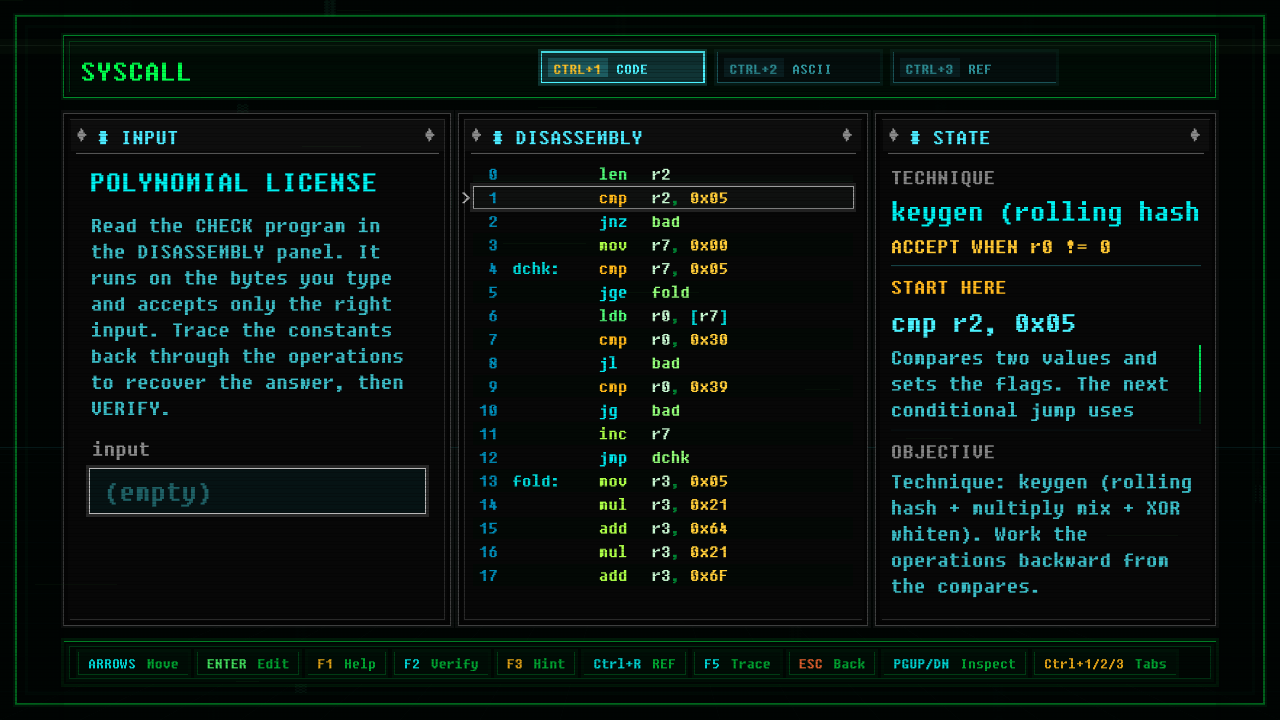1280x720 pixels.
Task: Select line 13 'fold: mov r3, 0x05'
Action: (x=663, y=482)
